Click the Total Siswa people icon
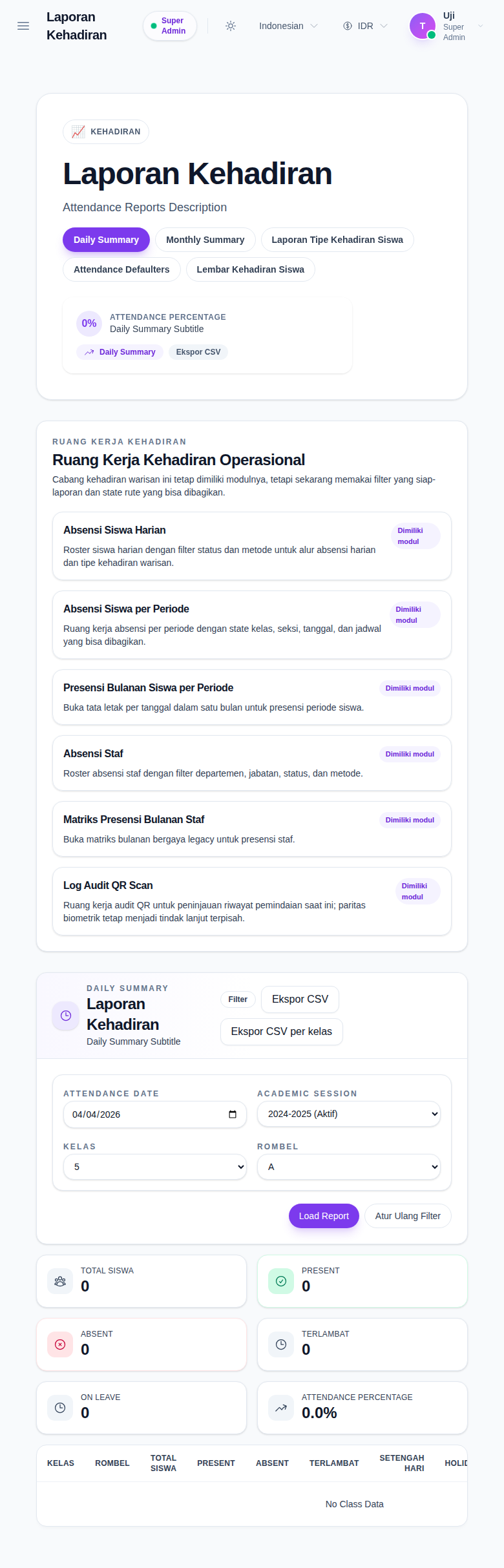 click(x=60, y=1281)
